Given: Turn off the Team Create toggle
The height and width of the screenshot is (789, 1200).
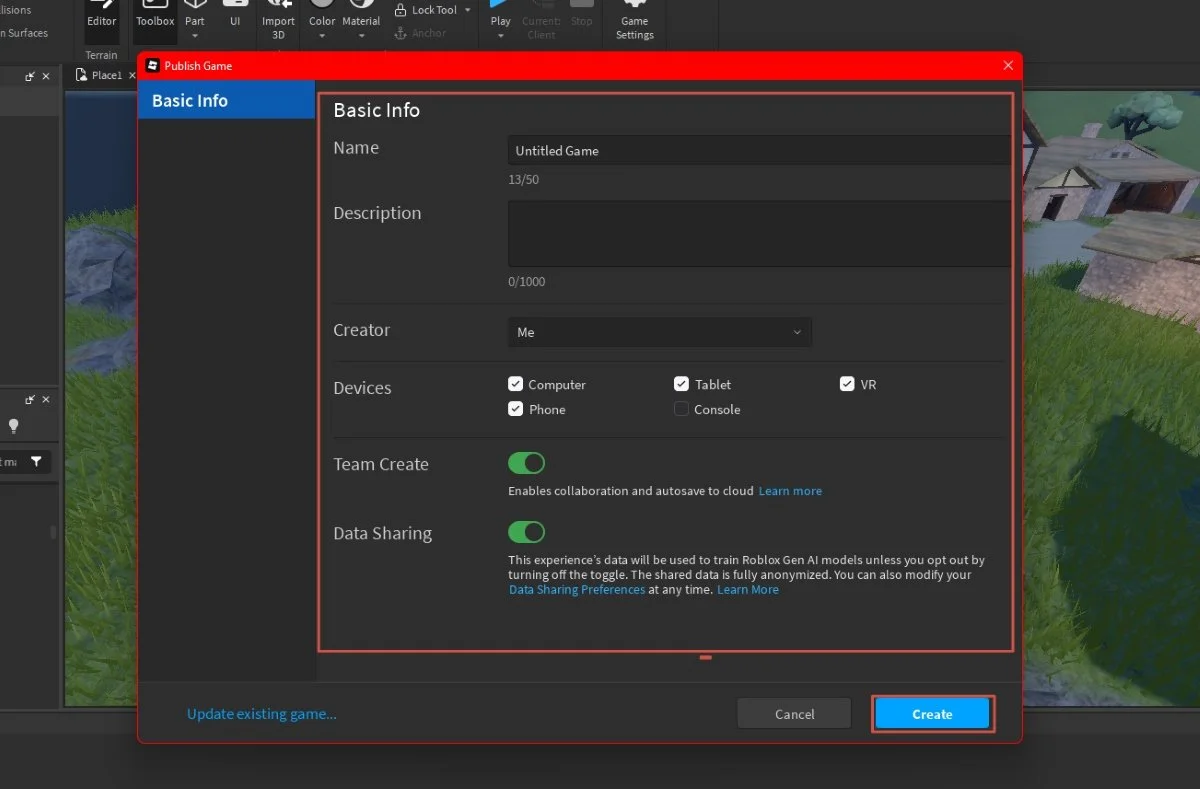Looking at the screenshot, I should coord(527,463).
